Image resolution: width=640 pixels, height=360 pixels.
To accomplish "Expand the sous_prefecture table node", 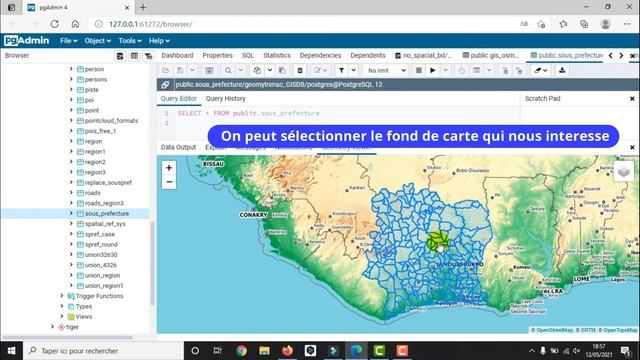I will (71, 213).
